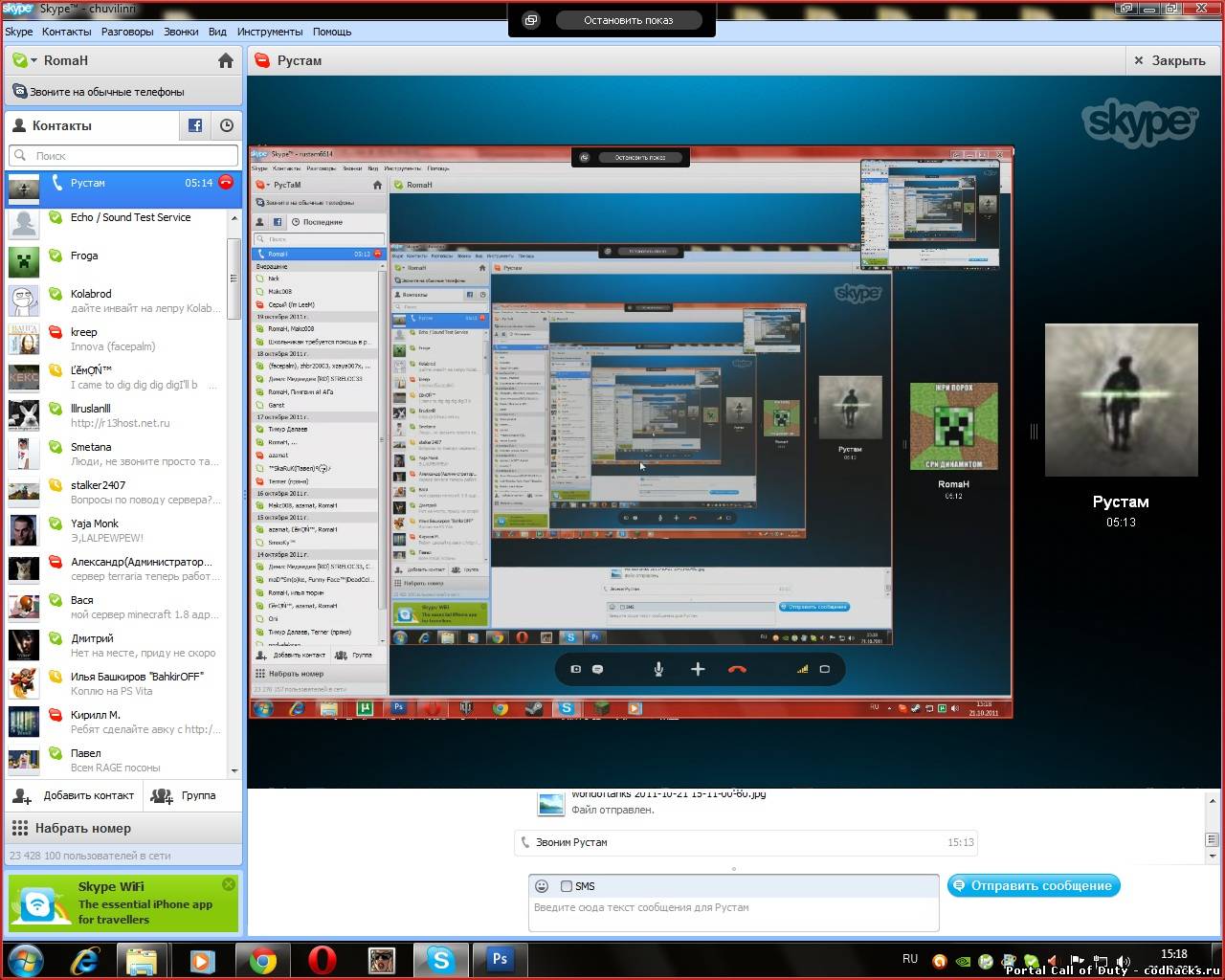Click Закрыть to close the call view
This screenshot has height=980, width=1225.
[1170, 60]
